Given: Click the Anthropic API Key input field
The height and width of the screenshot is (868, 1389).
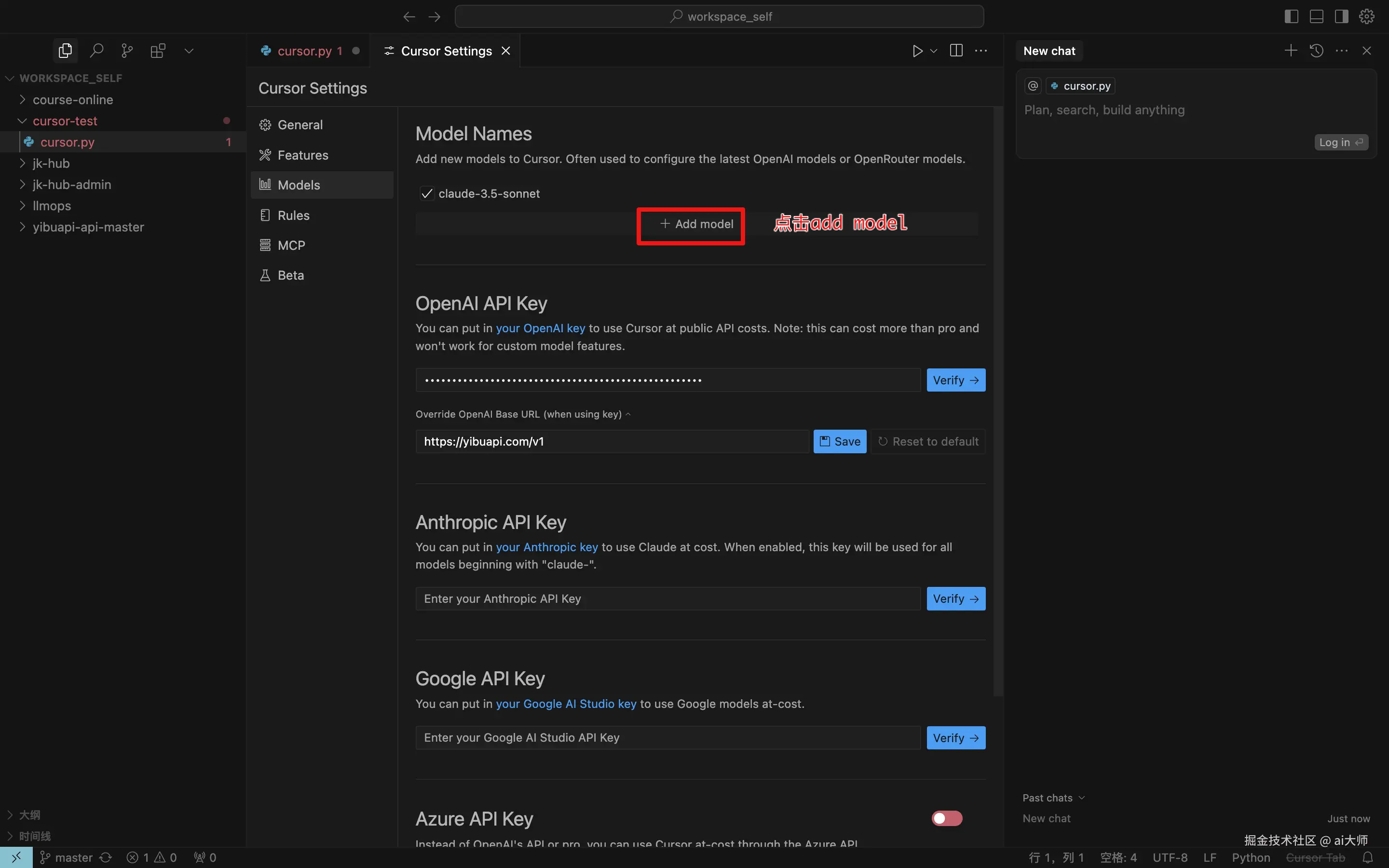Looking at the screenshot, I should tap(667, 599).
